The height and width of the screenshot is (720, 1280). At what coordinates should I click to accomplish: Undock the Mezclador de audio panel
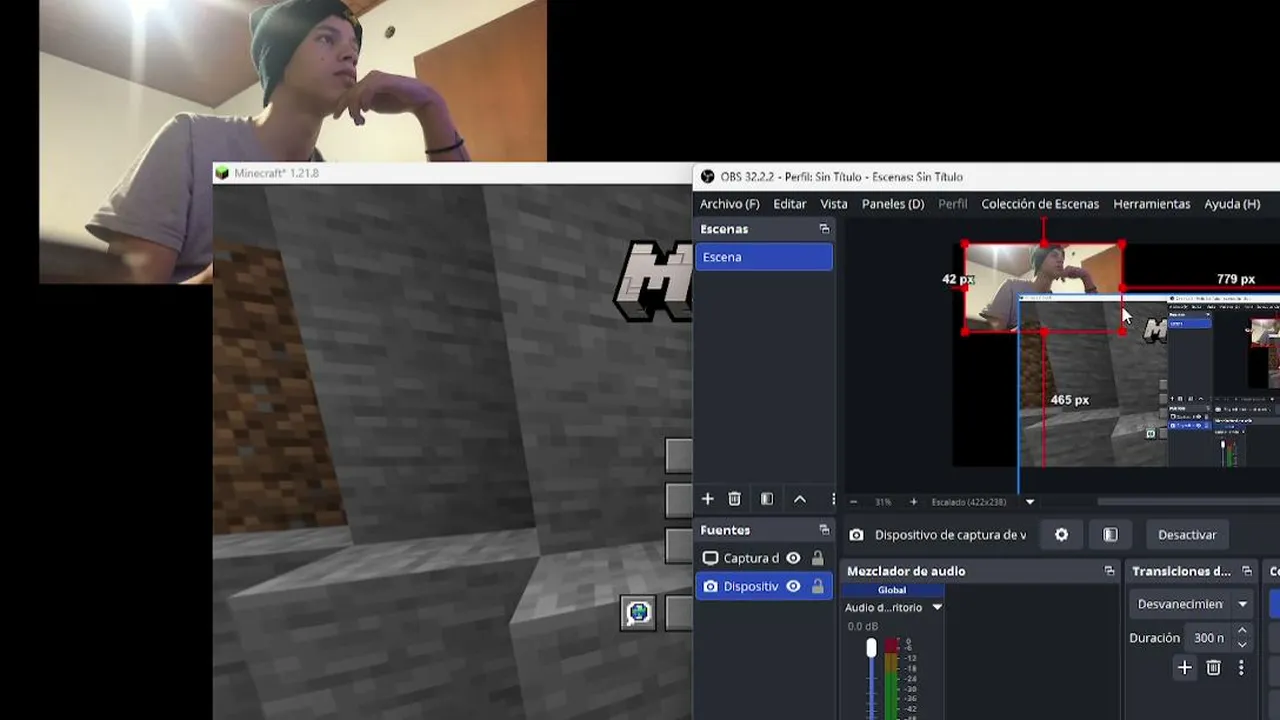pos(1109,571)
